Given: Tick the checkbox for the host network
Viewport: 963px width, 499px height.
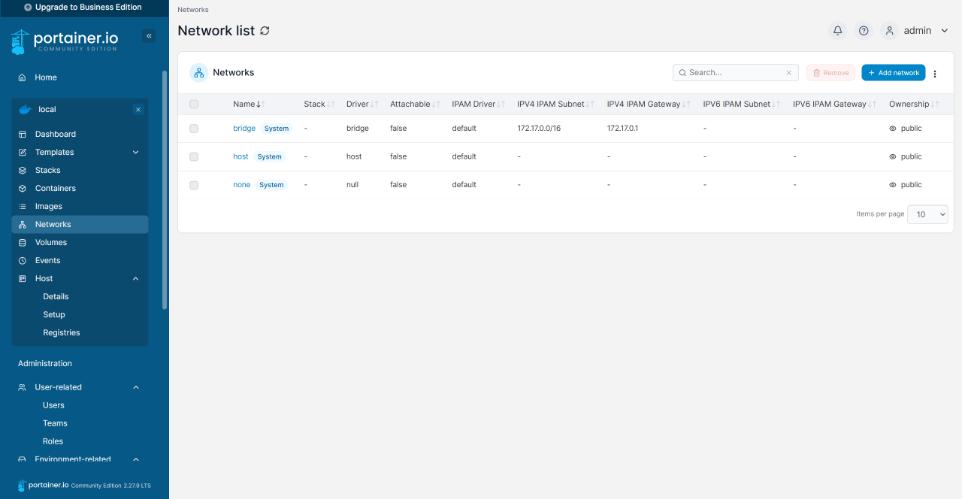Looking at the screenshot, I should pyautogui.click(x=194, y=157).
